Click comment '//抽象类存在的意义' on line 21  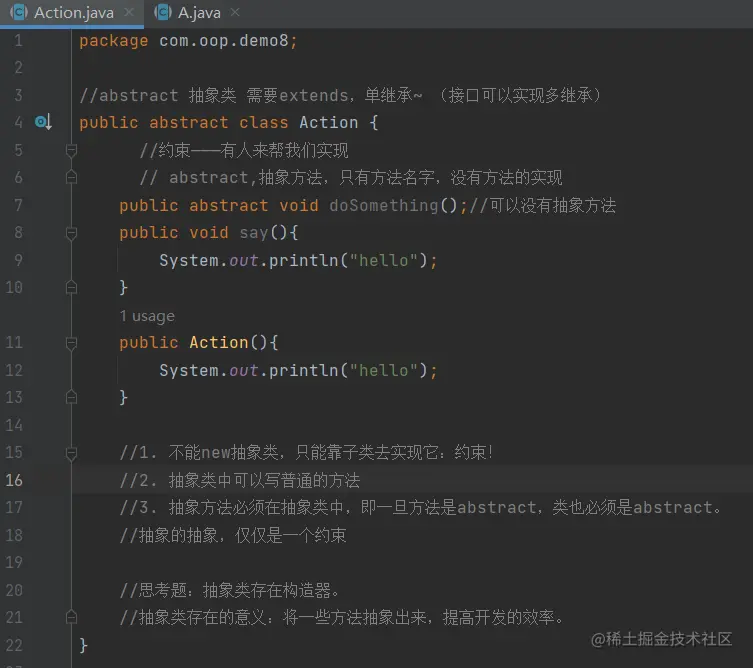point(193,617)
